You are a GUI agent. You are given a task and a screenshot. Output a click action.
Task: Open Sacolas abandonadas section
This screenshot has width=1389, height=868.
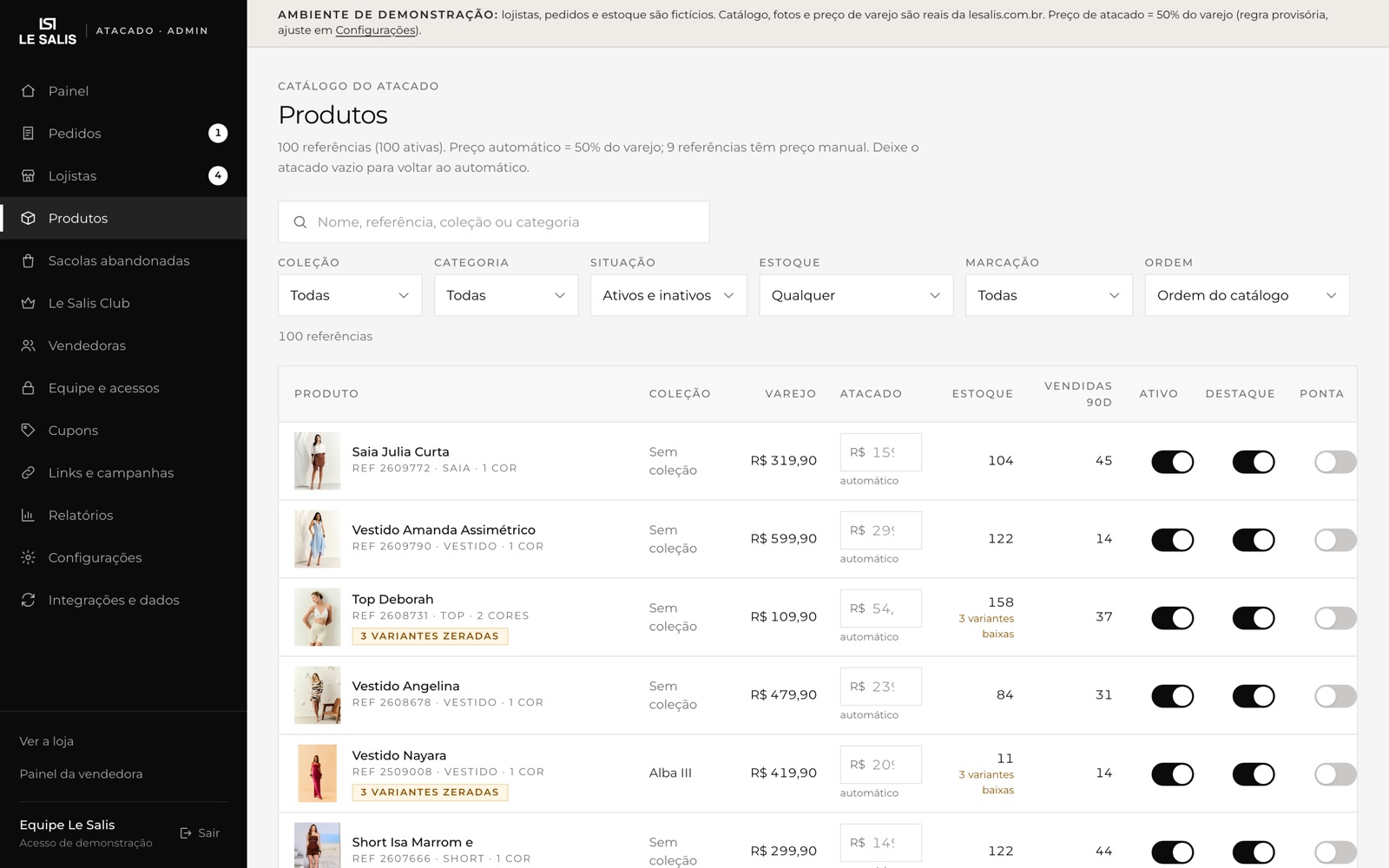click(123, 261)
